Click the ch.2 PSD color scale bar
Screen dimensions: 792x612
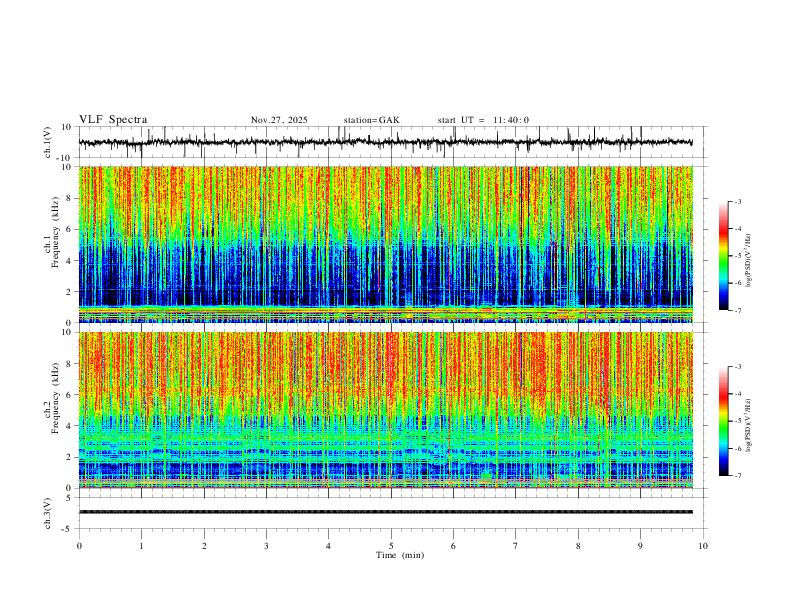pyautogui.click(x=724, y=421)
